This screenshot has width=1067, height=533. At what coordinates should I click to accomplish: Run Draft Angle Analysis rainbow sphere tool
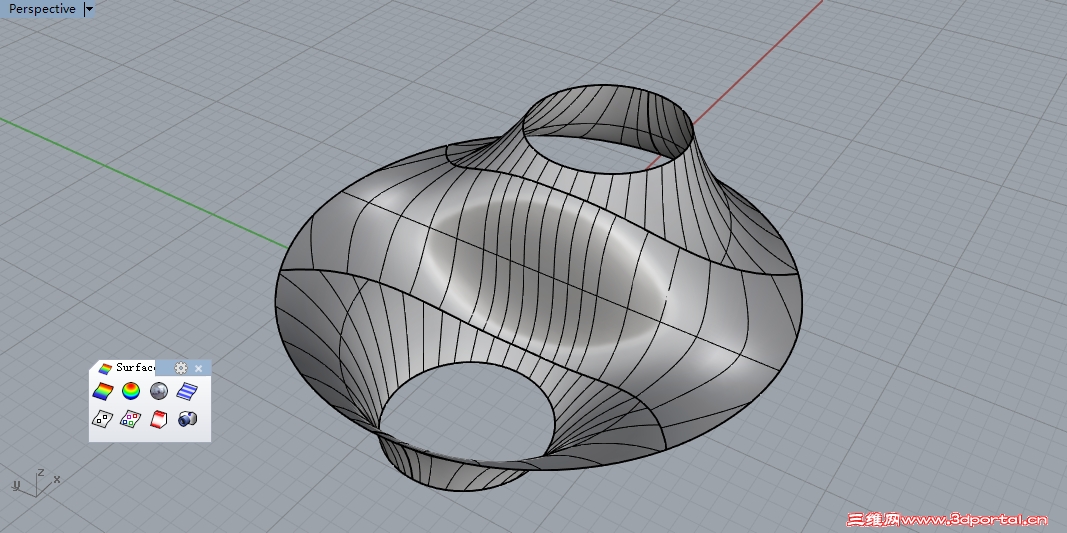131,391
